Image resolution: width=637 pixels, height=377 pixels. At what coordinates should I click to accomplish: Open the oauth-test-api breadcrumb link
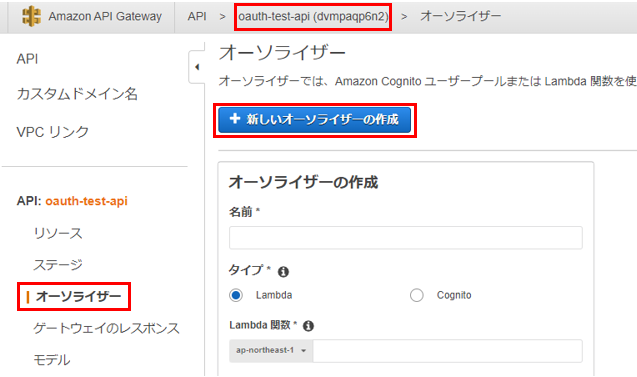(313, 16)
